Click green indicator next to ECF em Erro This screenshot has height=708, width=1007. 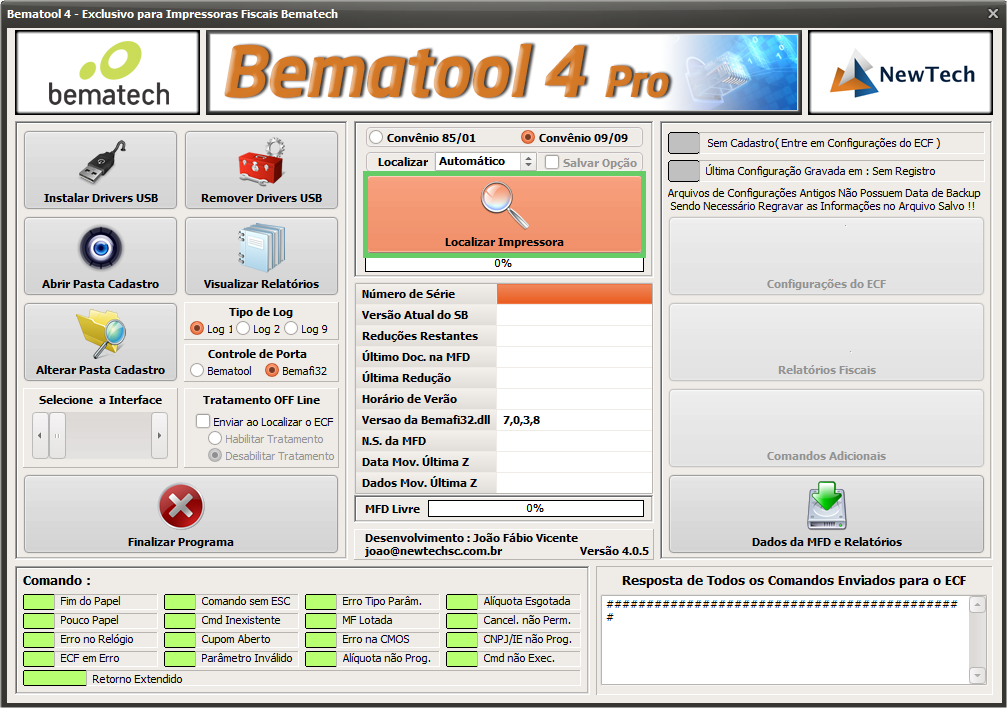(x=39, y=659)
